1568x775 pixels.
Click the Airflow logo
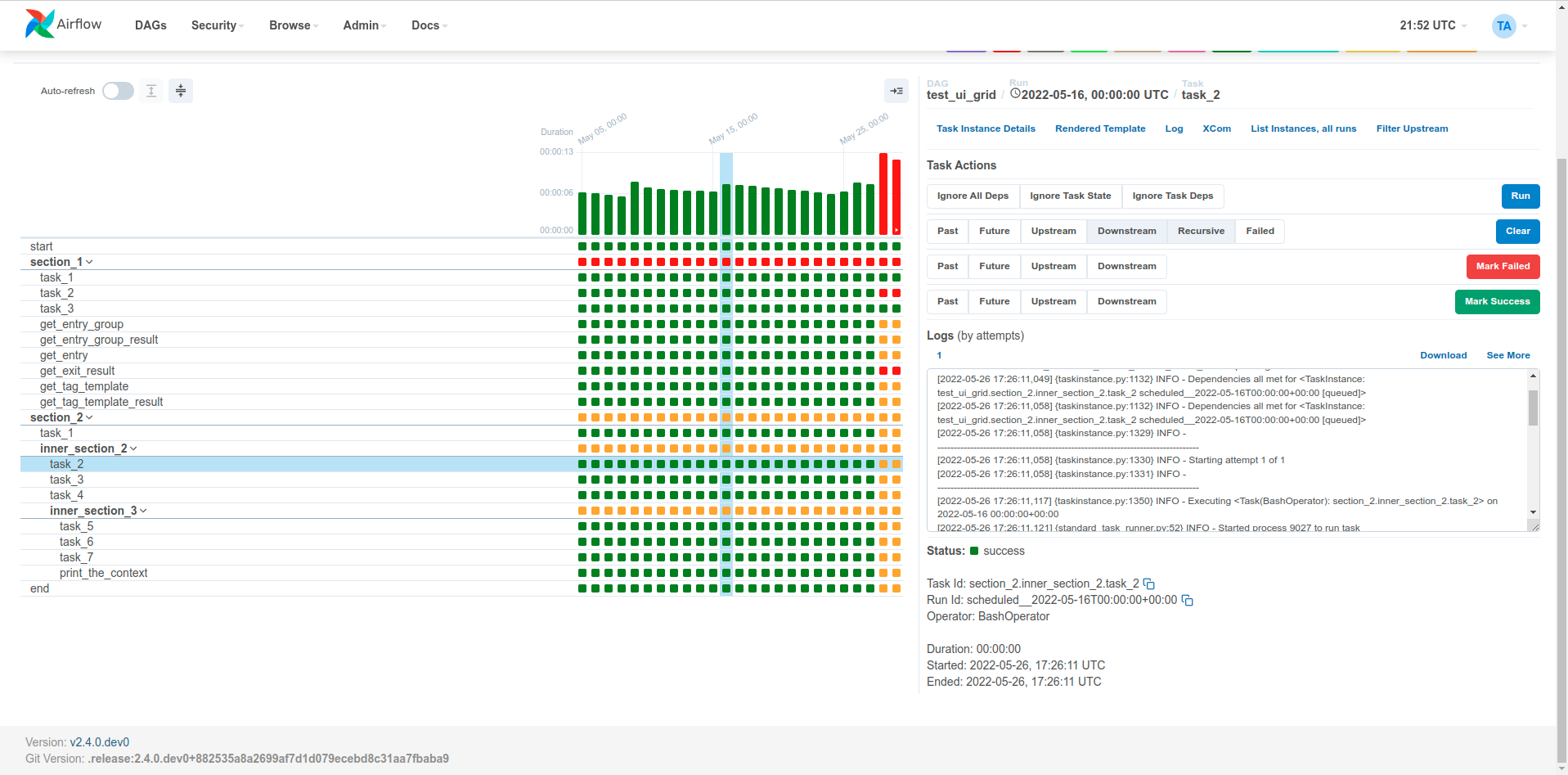pos(64,25)
